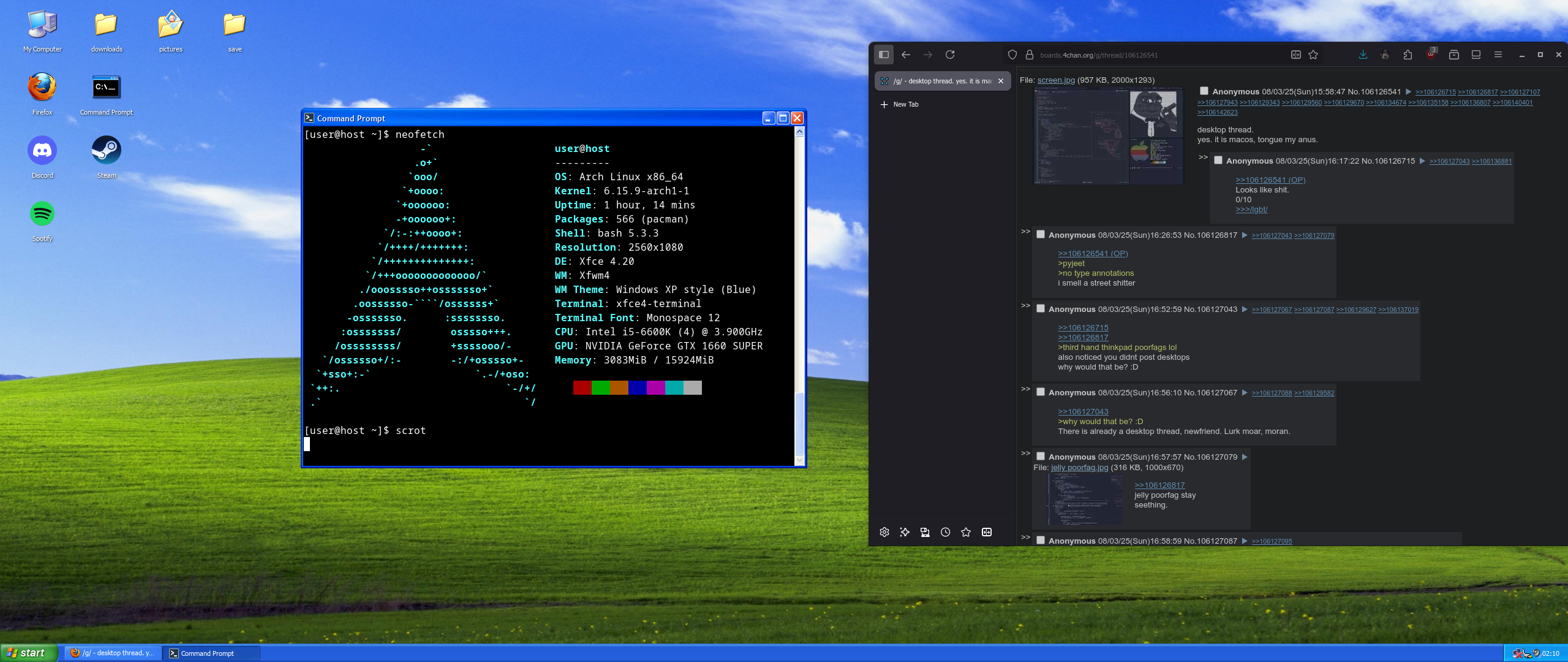The height and width of the screenshot is (662, 1568).
Task: Click the blue neofetch color block
Action: (x=637, y=387)
